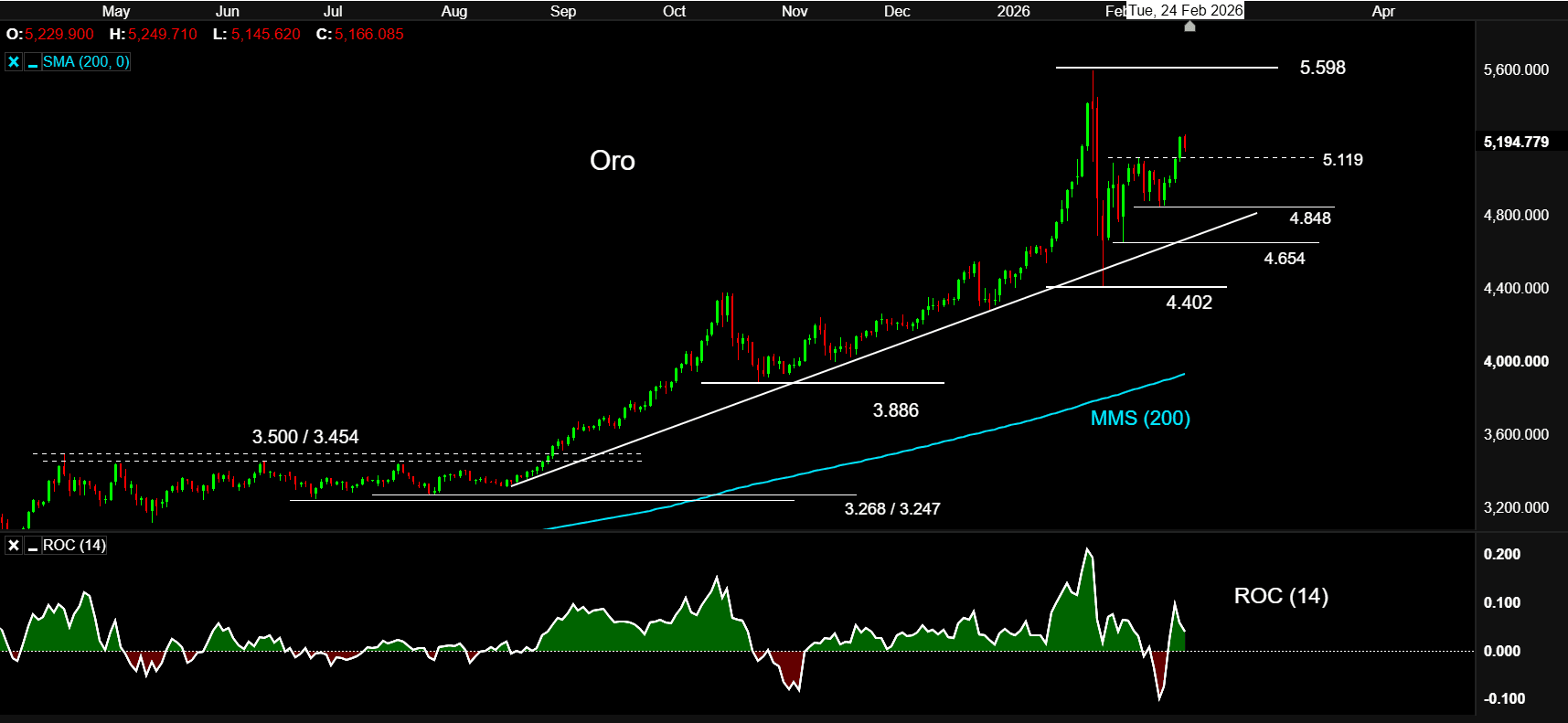Image resolution: width=1568 pixels, height=723 pixels.
Task: Select the 4.402 support level label
Action: pyautogui.click(x=1189, y=303)
